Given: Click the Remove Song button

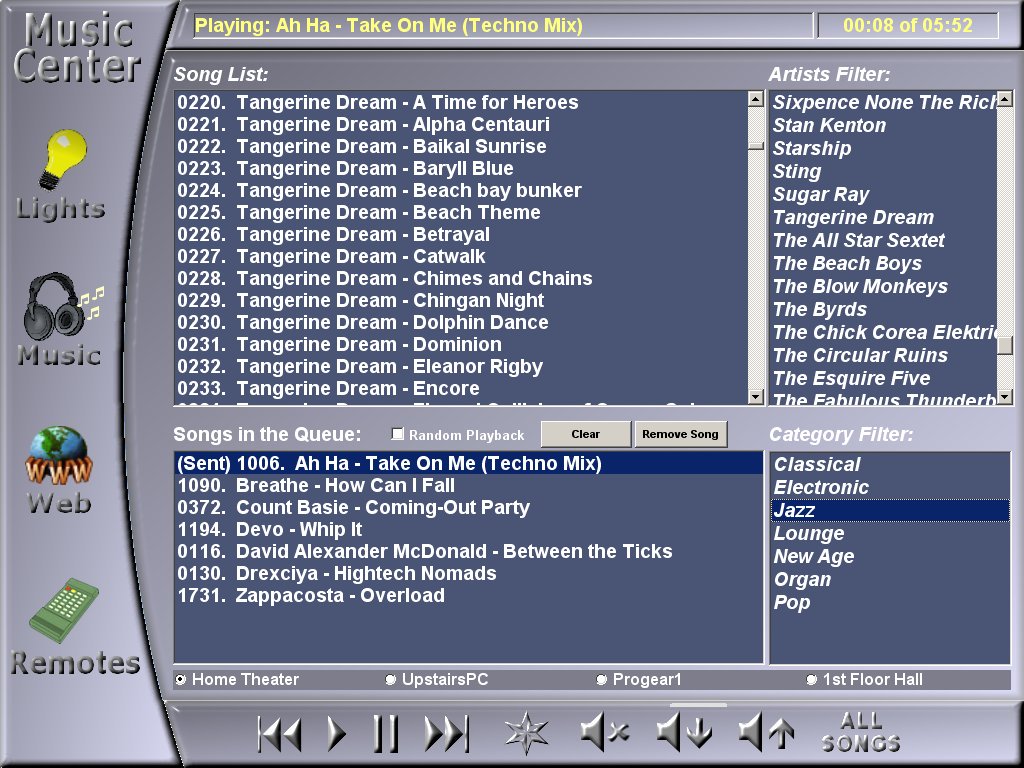Looking at the screenshot, I should [680, 434].
